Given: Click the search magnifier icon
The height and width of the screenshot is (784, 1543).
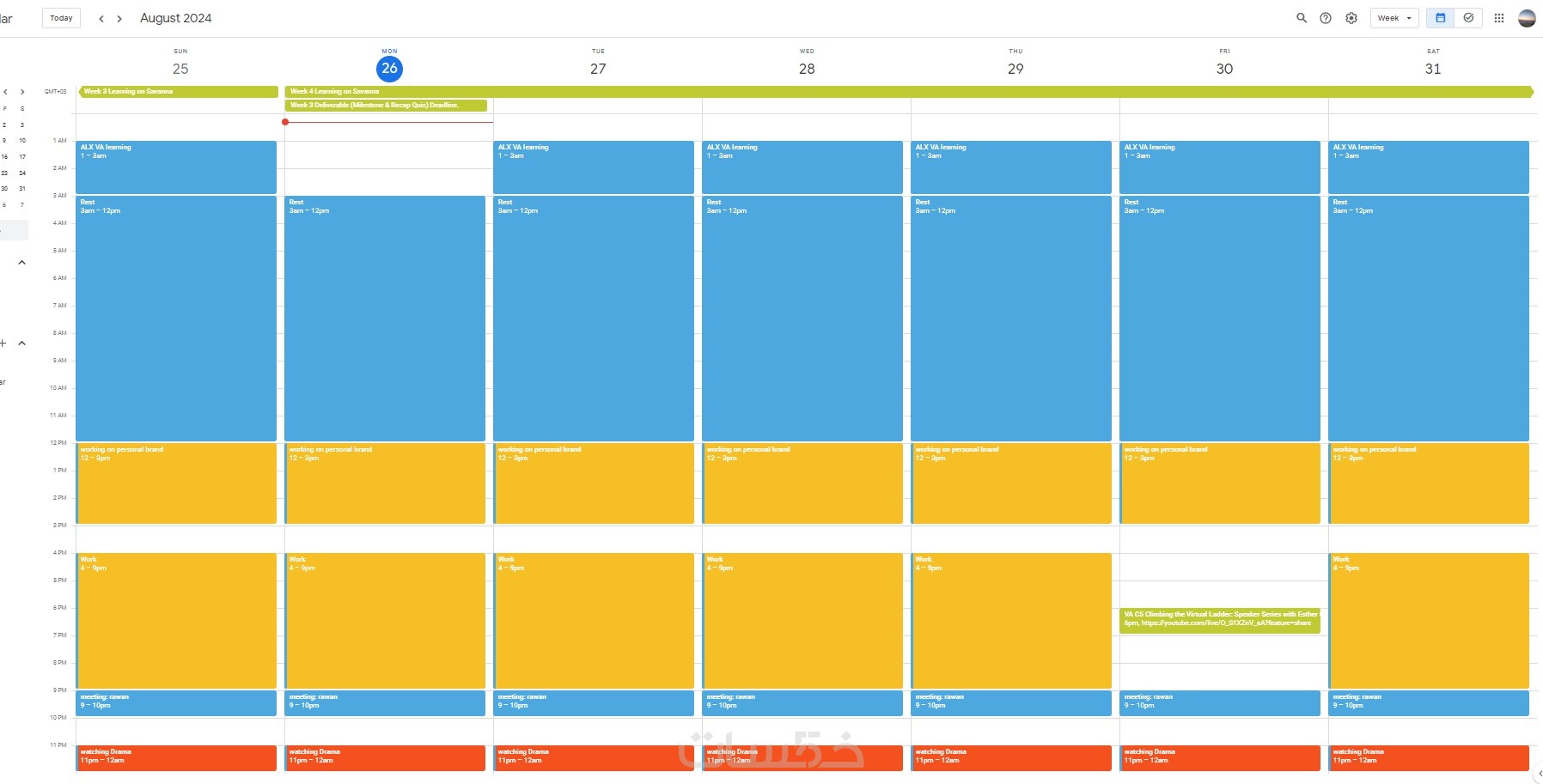Looking at the screenshot, I should coord(1301,18).
